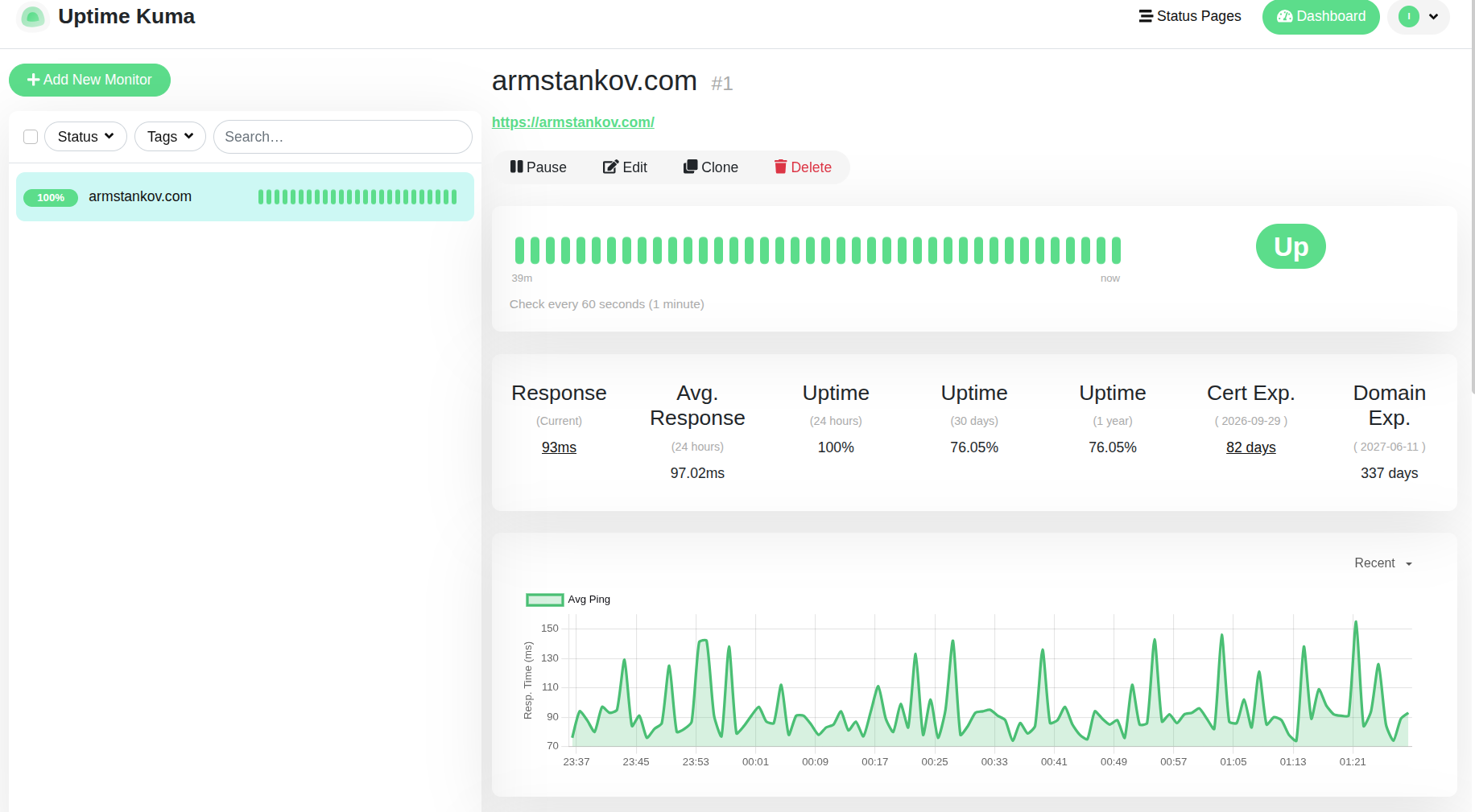The height and width of the screenshot is (812, 1475).
Task: Click the 30-day uptime value 76.05%
Action: (x=974, y=447)
